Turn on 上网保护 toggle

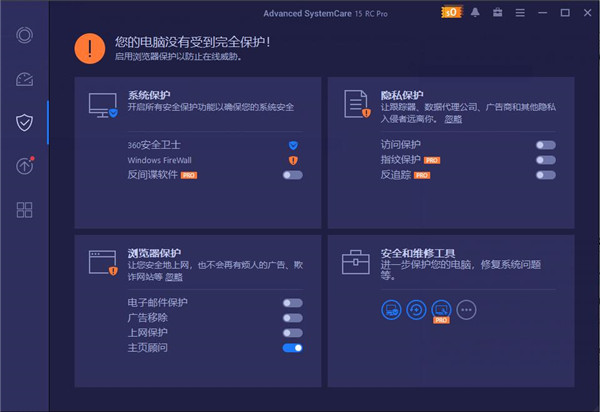click(x=293, y=333)
